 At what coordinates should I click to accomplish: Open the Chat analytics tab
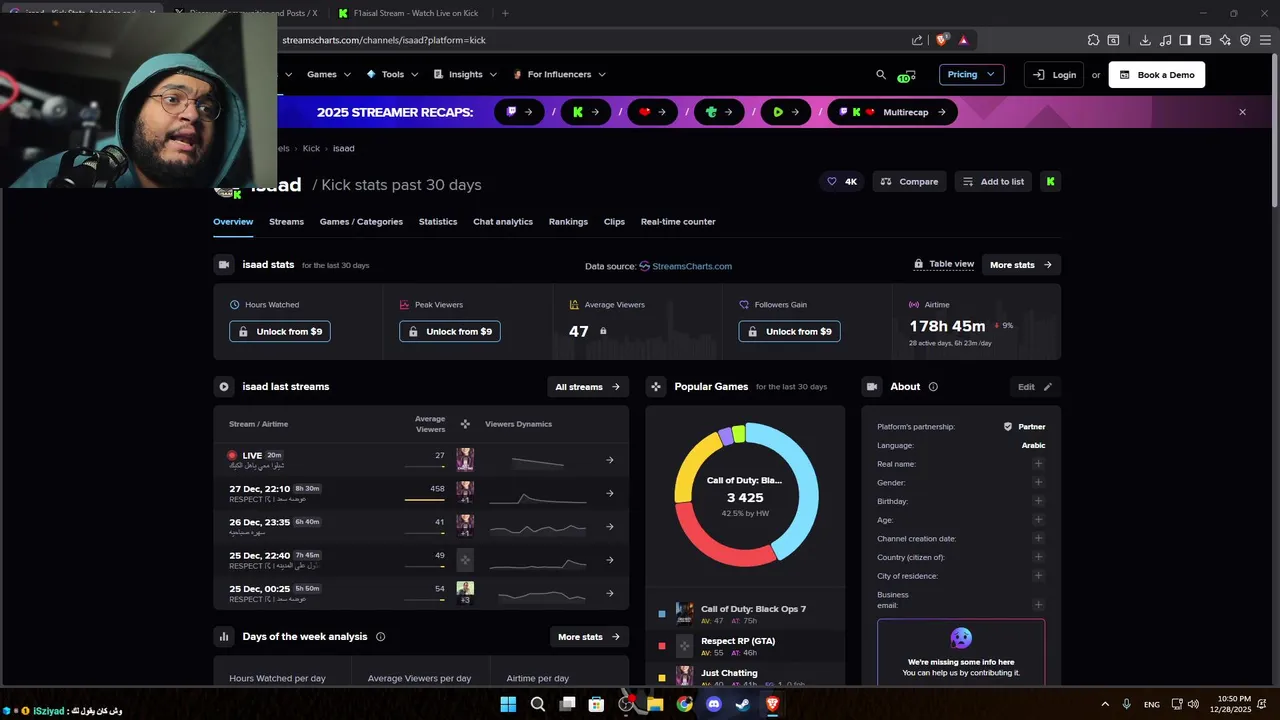pos(503,222)
